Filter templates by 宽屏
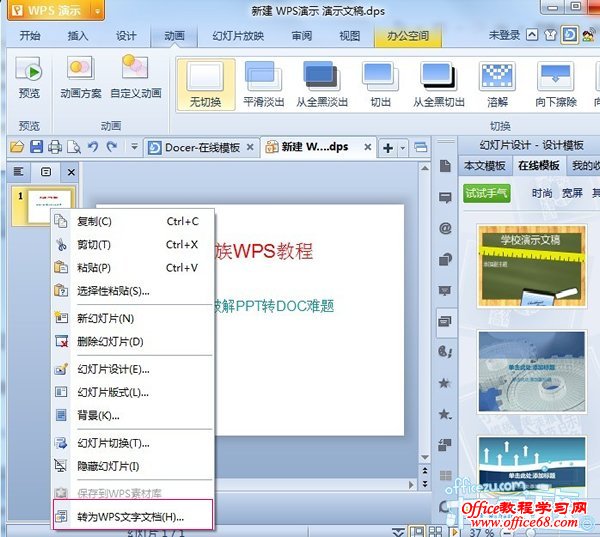600x537 pixels. (x=572, y=193)
